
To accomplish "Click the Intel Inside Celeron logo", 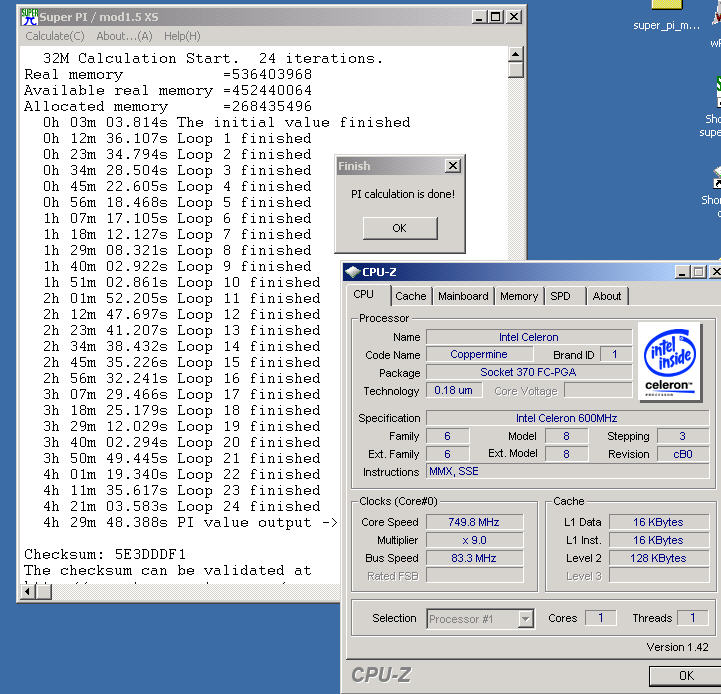I will coord(670,362).
